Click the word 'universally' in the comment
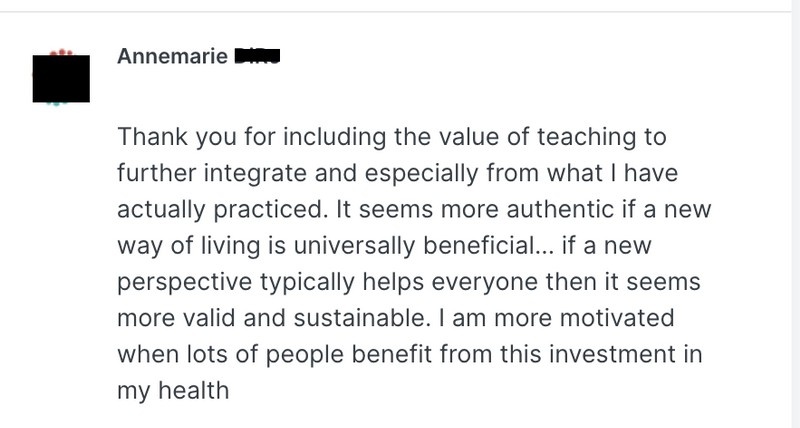 coord(354,246)
